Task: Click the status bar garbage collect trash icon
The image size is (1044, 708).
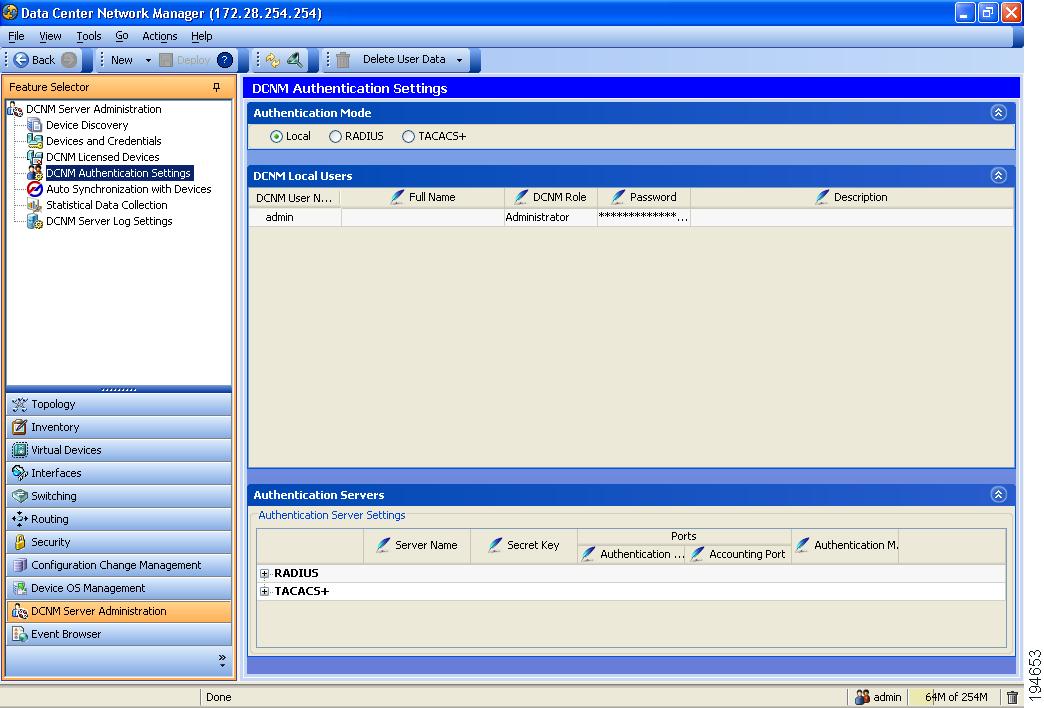Action: 1012,697
